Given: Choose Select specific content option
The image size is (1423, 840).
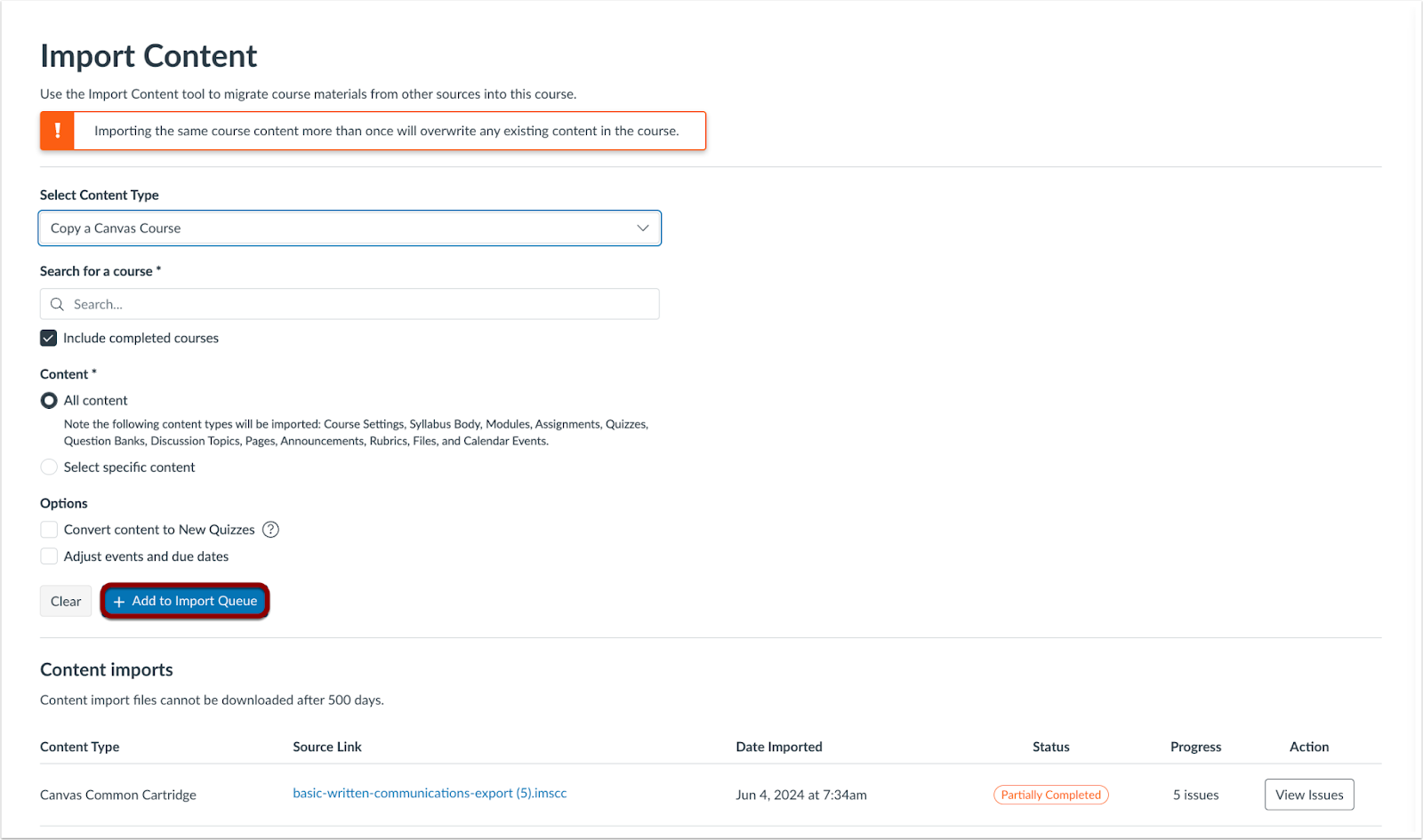Looking at the screenshot, I should point(49,467).
